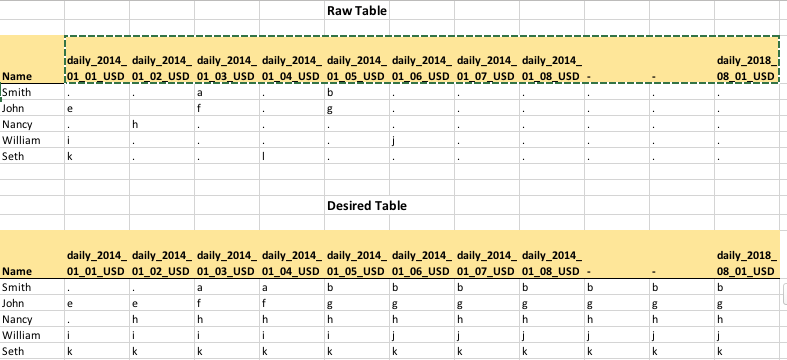This screenshot has height=360, width=787.
Task: Select cell containing 'l' in raw Seth row
Action: [x=292, y=156]
